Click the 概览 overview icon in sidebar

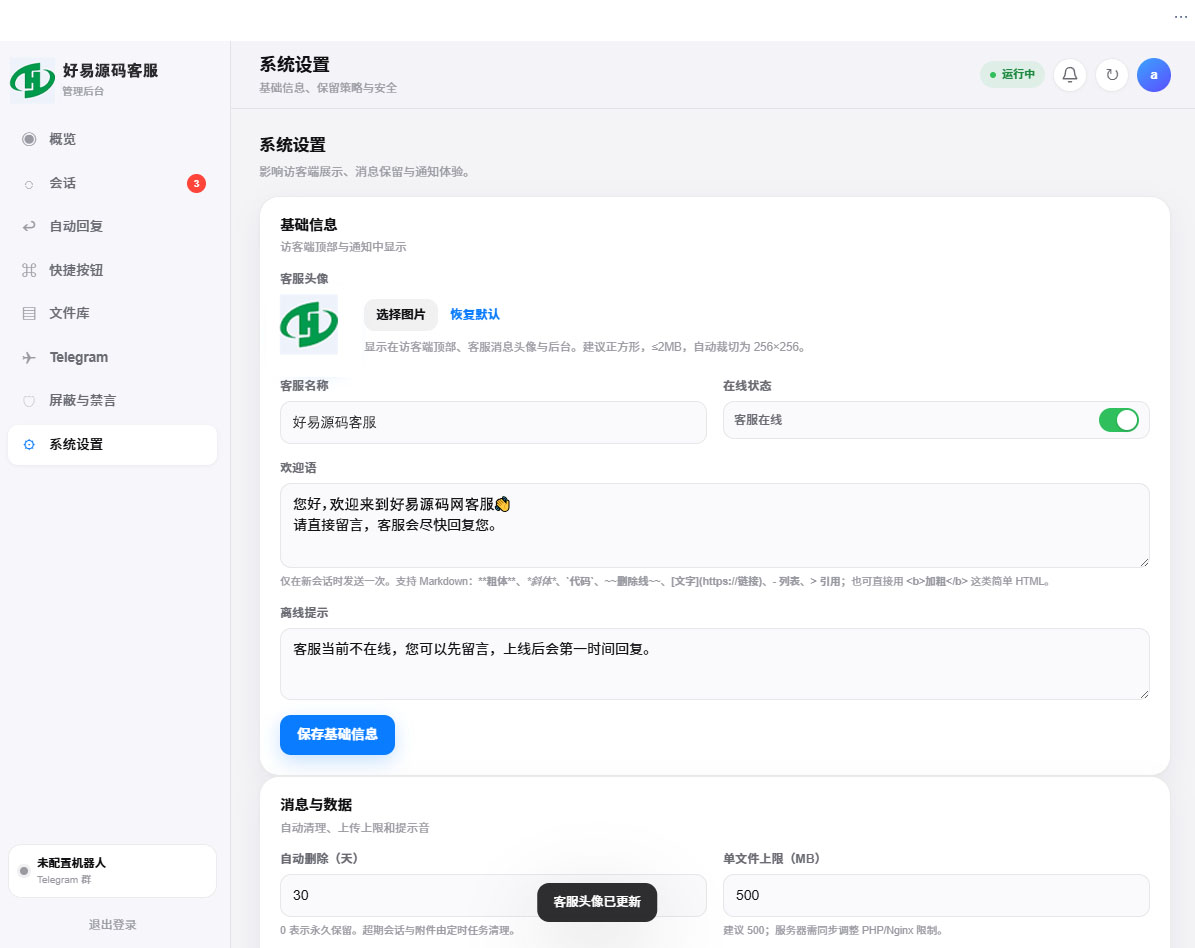[29, 139]
